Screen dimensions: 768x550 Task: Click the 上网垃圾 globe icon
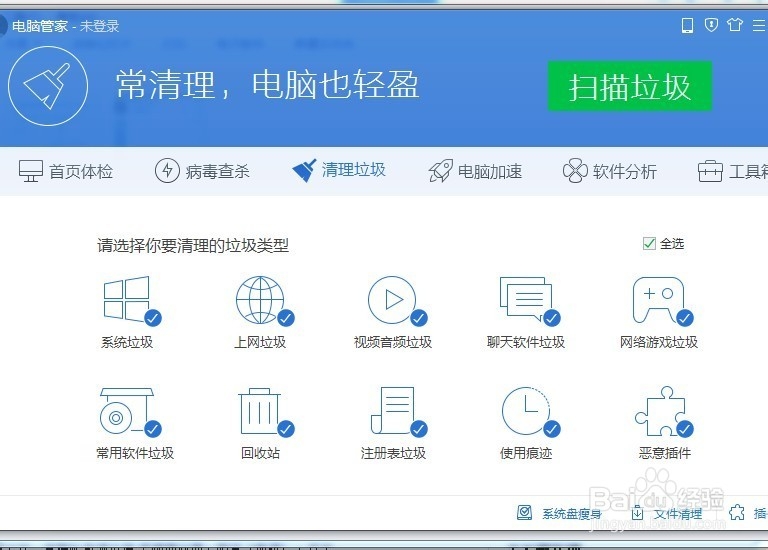click(260, 300)
